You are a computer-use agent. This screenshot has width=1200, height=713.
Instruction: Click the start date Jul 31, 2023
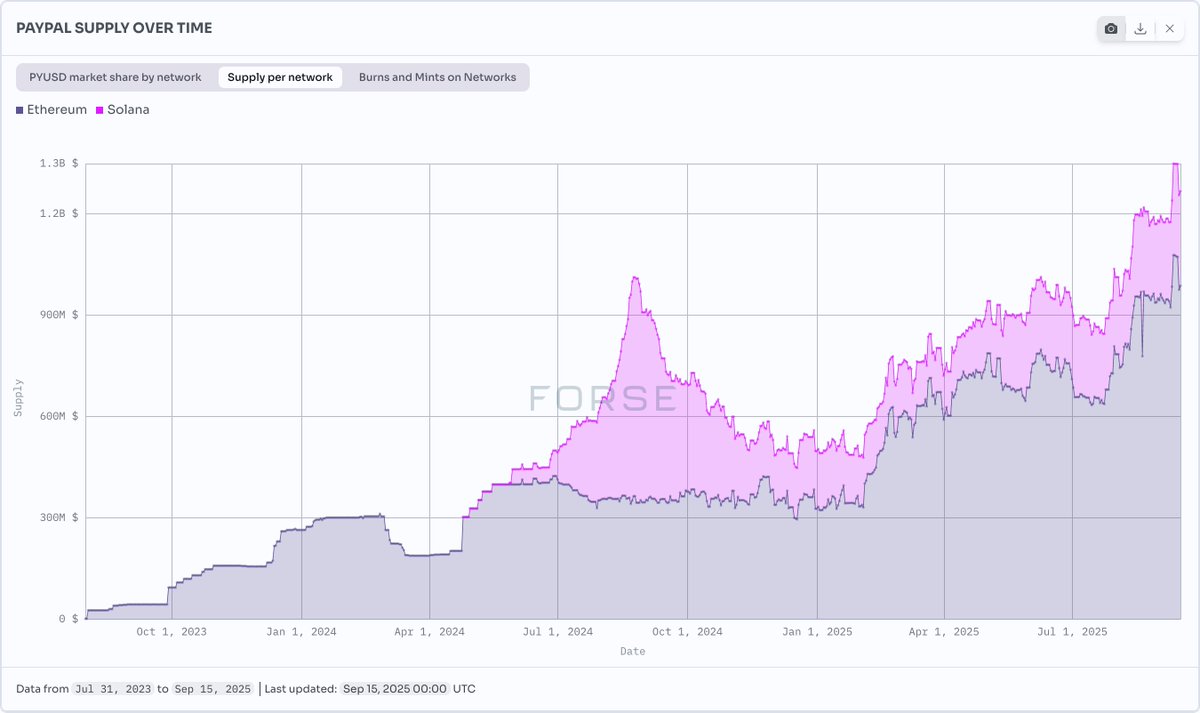tap(112, 689)
